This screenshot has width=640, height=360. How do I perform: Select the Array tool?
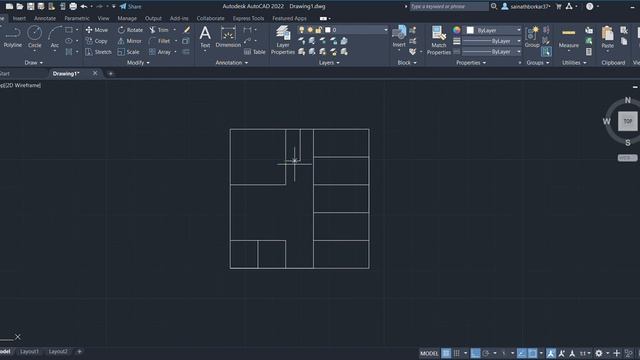(x=160, y=52)
